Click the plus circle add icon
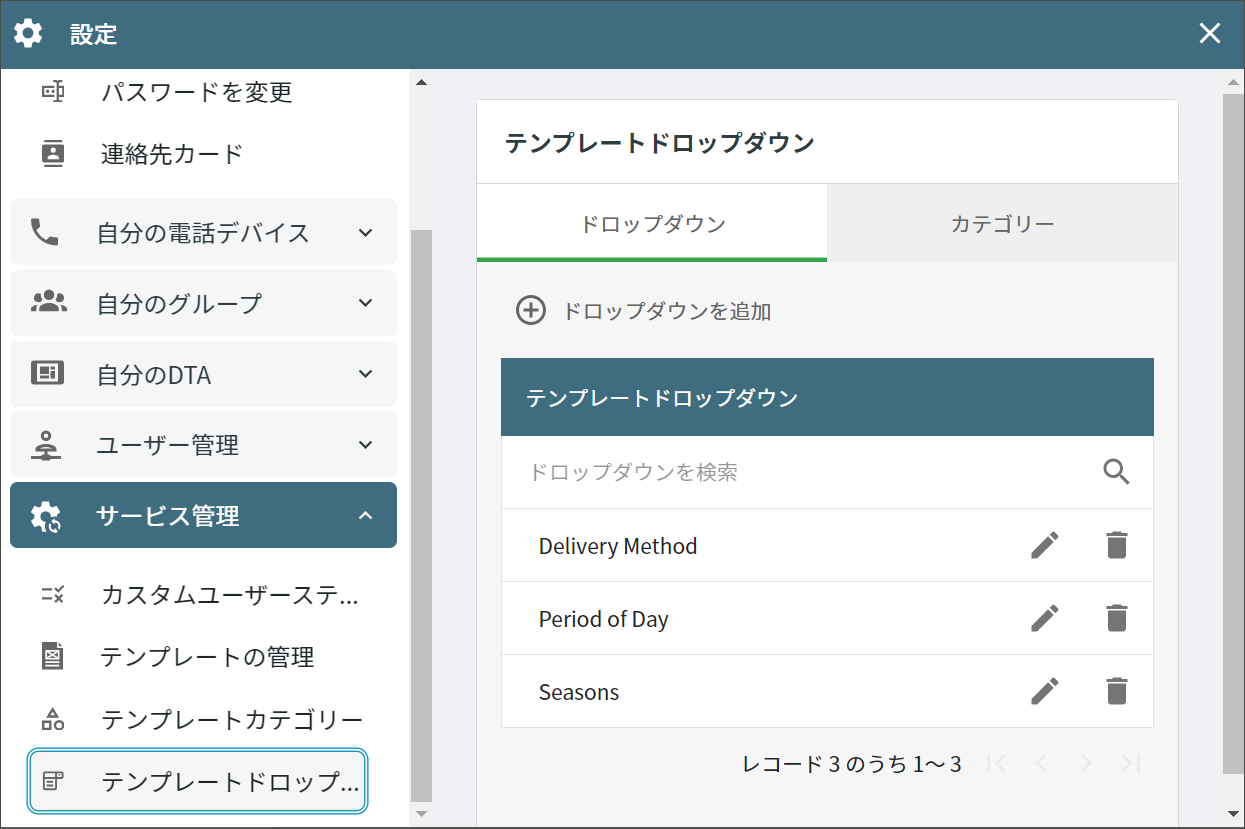The image size is (1245, 829). (x=530, y=311)
